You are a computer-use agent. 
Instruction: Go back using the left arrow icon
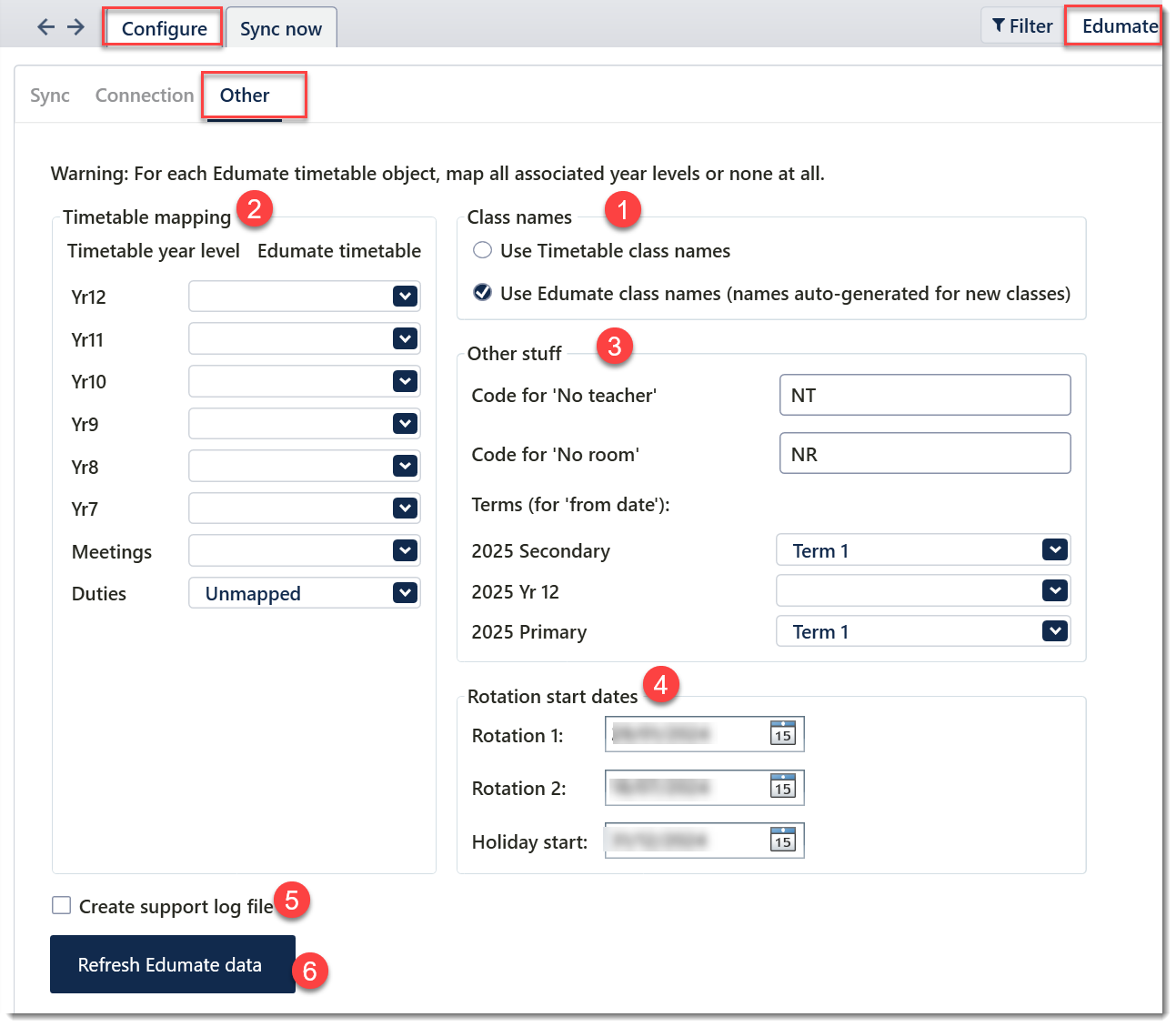(45, 27)
